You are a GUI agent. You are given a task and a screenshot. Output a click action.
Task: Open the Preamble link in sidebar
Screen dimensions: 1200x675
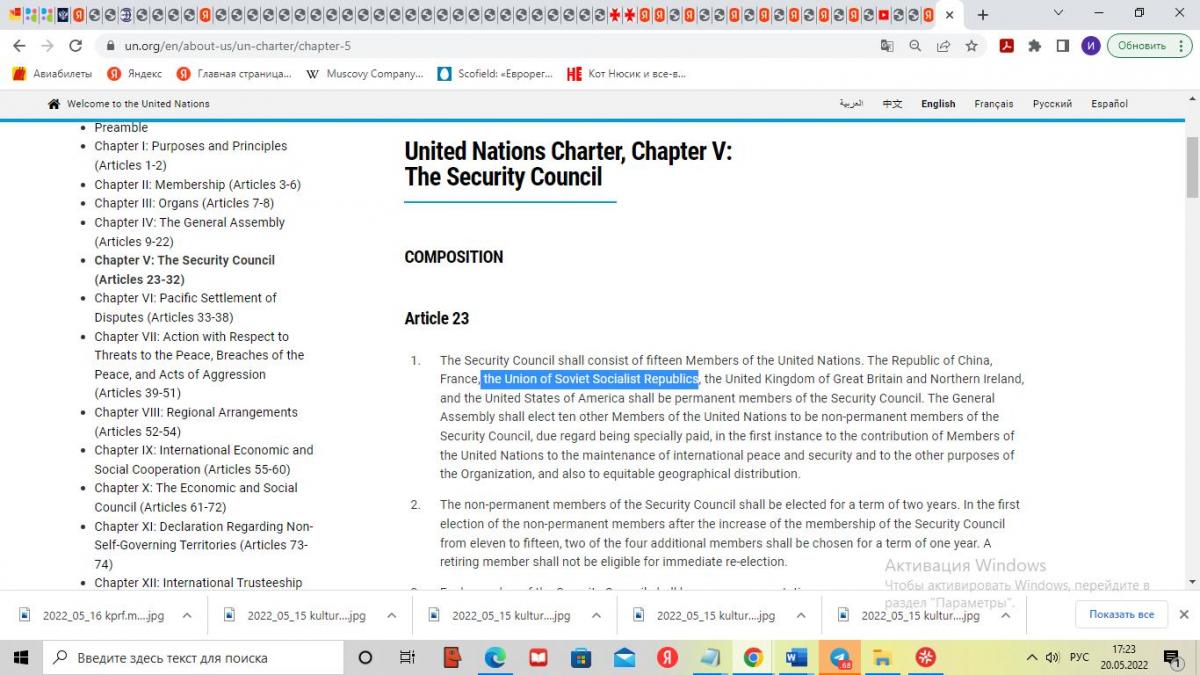[121, 127]
